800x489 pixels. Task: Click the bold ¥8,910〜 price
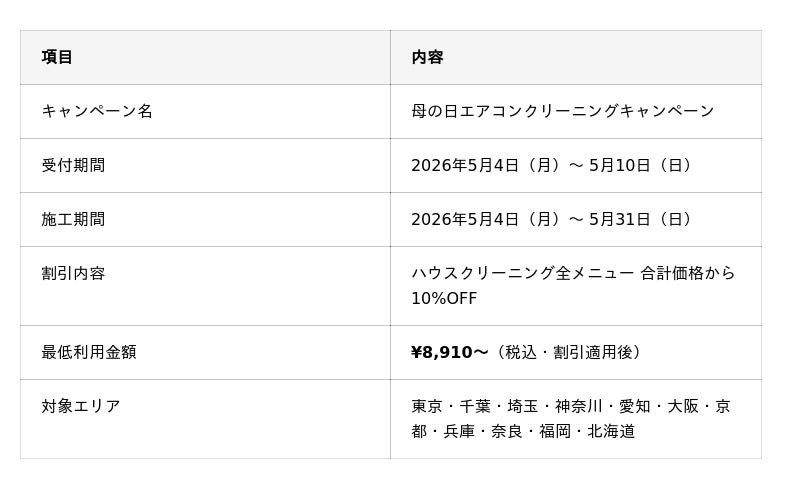tap(449, 352)
